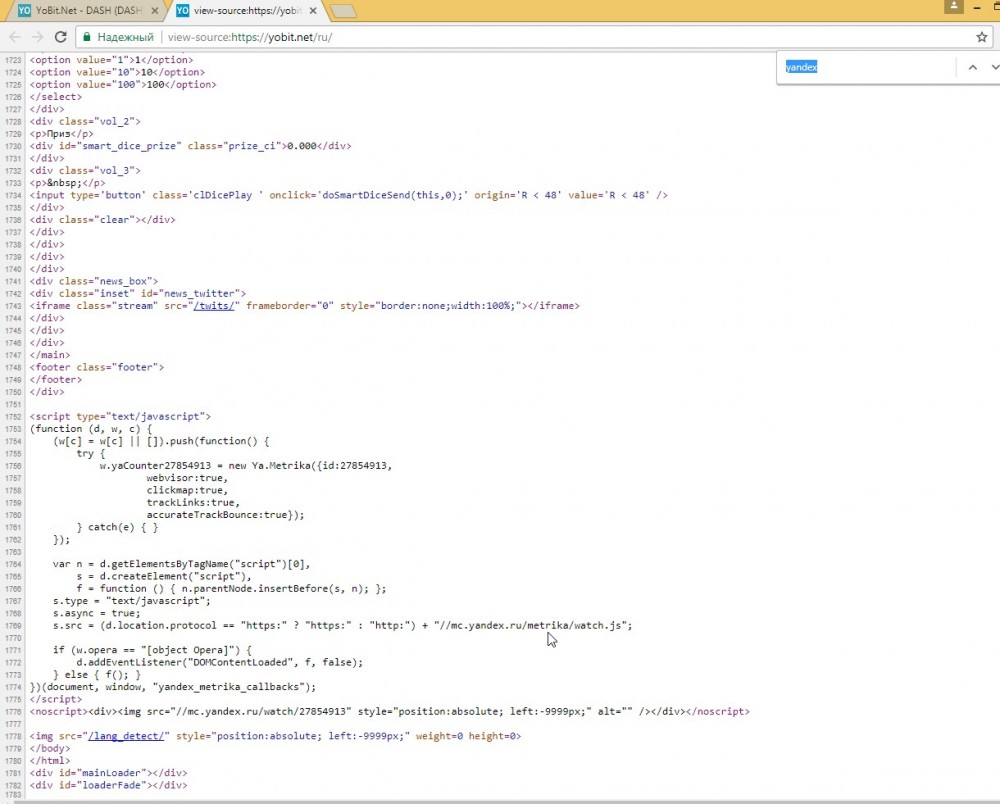
Task: Click the address bar URL
Action: (250, 37)
